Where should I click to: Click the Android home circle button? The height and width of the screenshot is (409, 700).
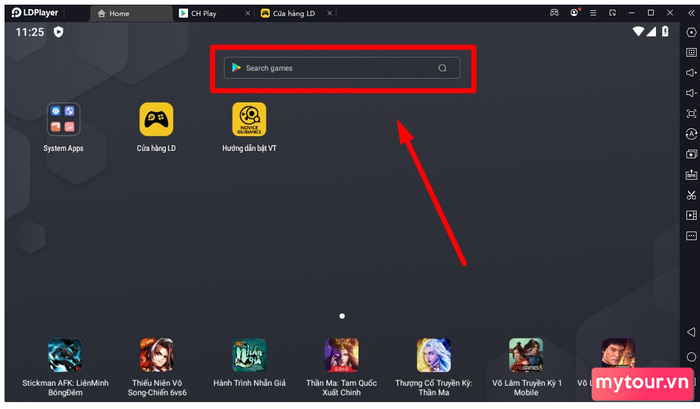[x=691, y=357]
